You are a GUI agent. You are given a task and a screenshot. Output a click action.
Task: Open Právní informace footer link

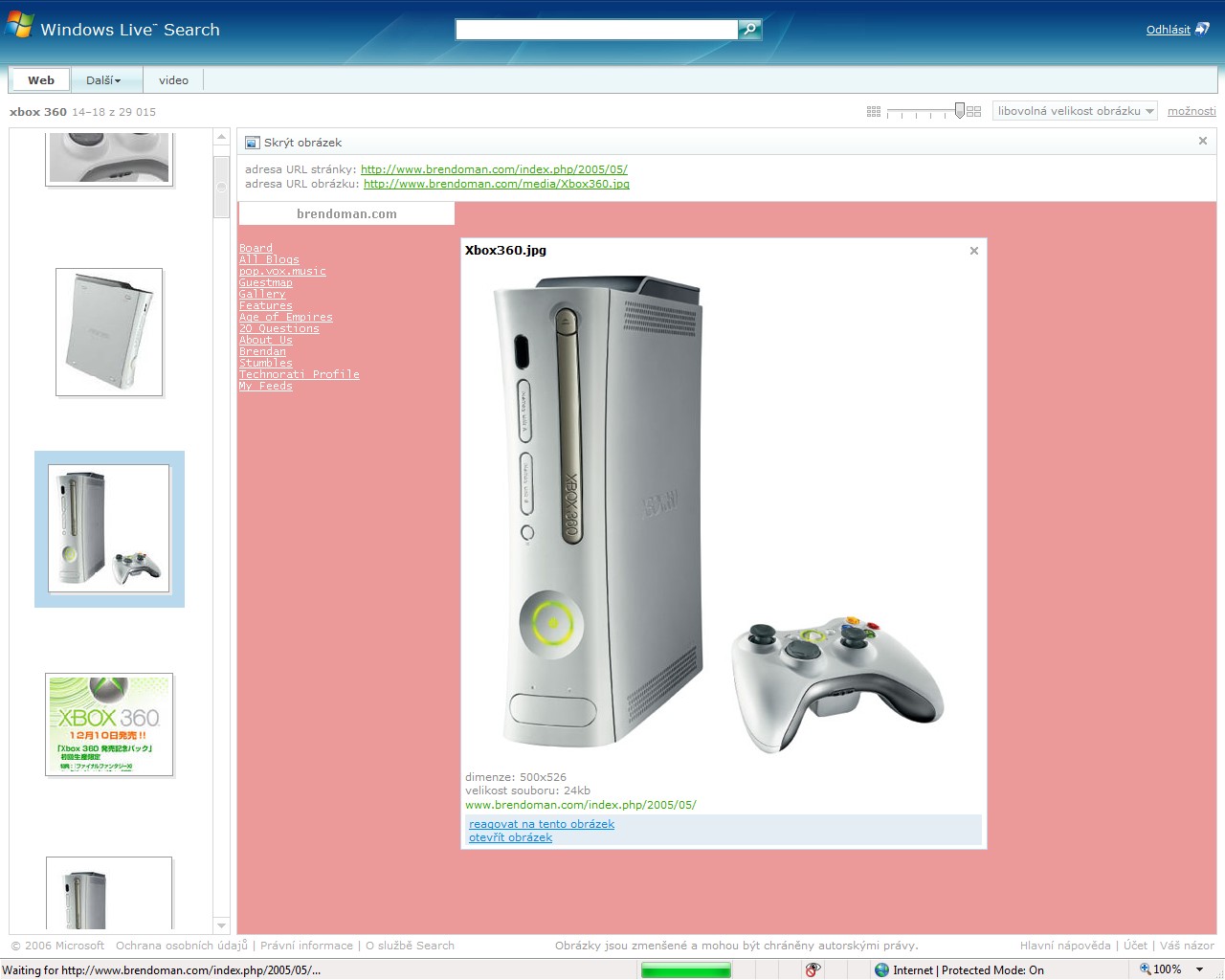pyautogui.click(x=306, y=946)
